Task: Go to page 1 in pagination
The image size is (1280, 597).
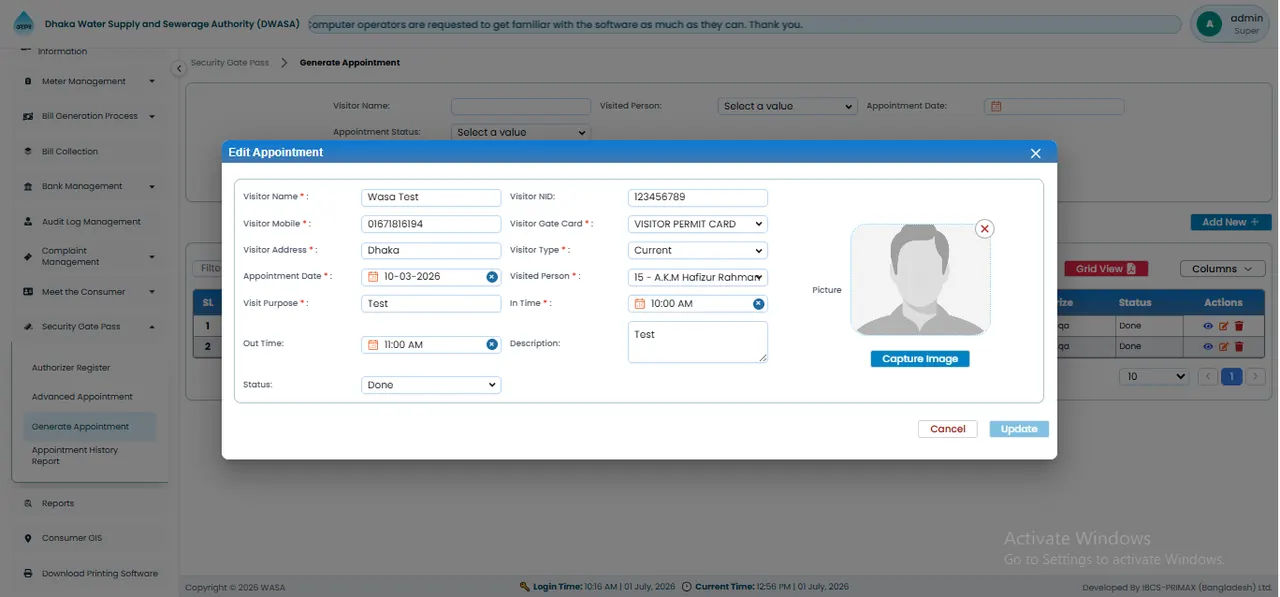Action: [x=1232, y=377]
